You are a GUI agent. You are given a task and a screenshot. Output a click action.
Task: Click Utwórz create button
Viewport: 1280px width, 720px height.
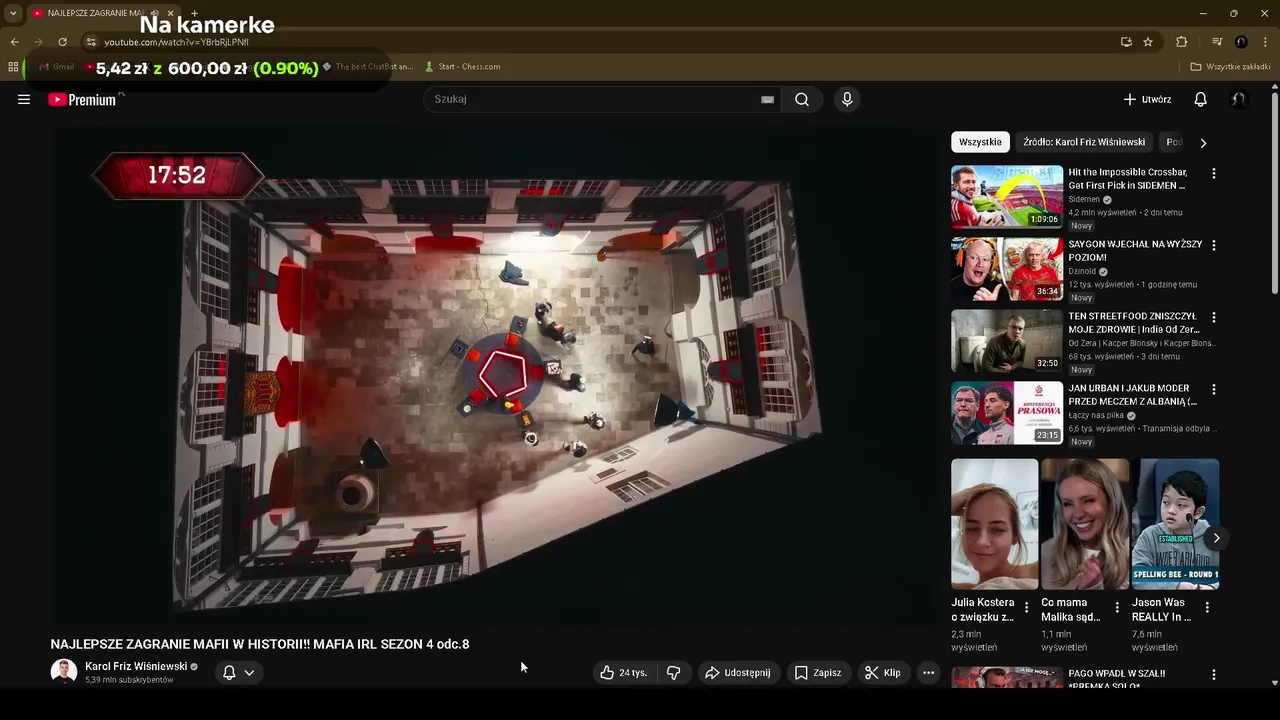coord(1147,99)
